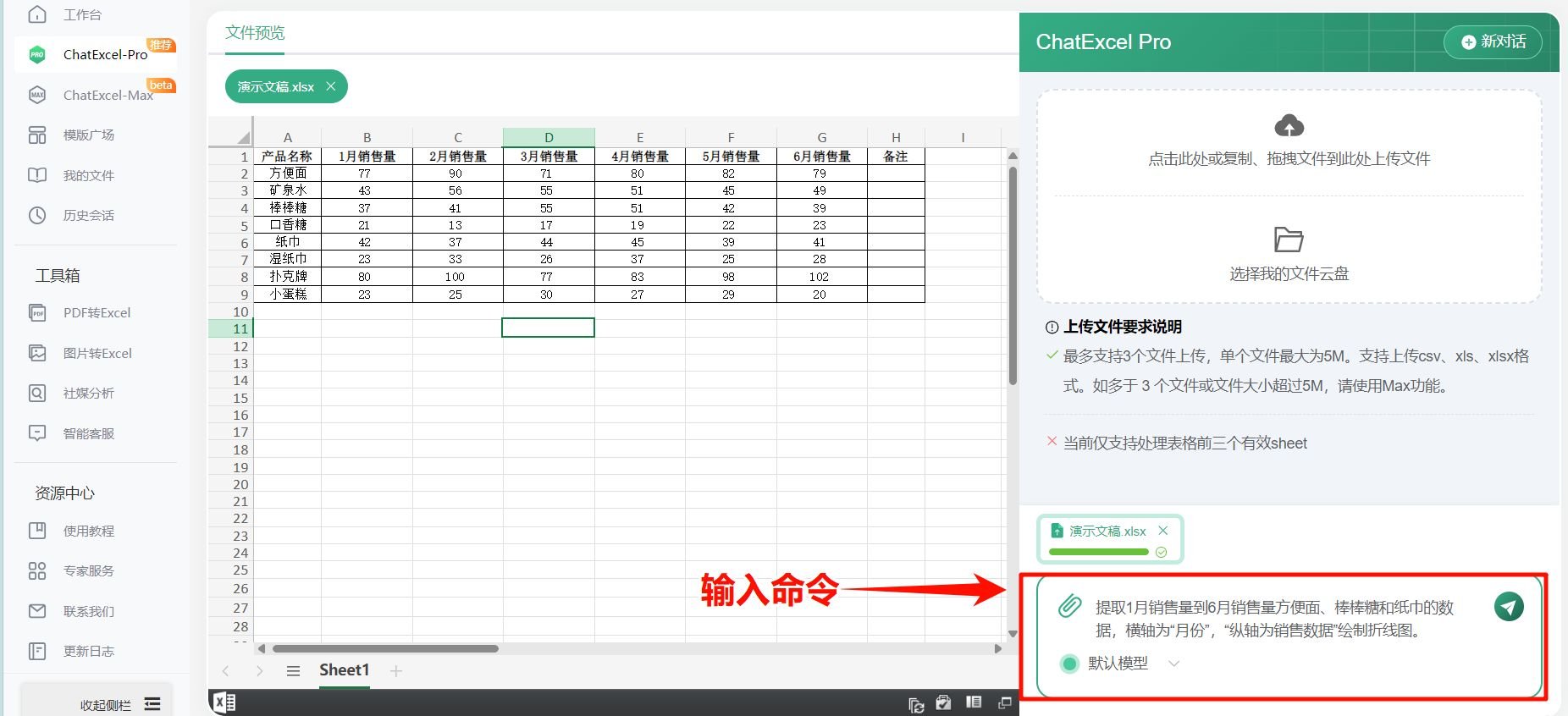Open 图片转Excel tool in sidebar

(97, 353)
